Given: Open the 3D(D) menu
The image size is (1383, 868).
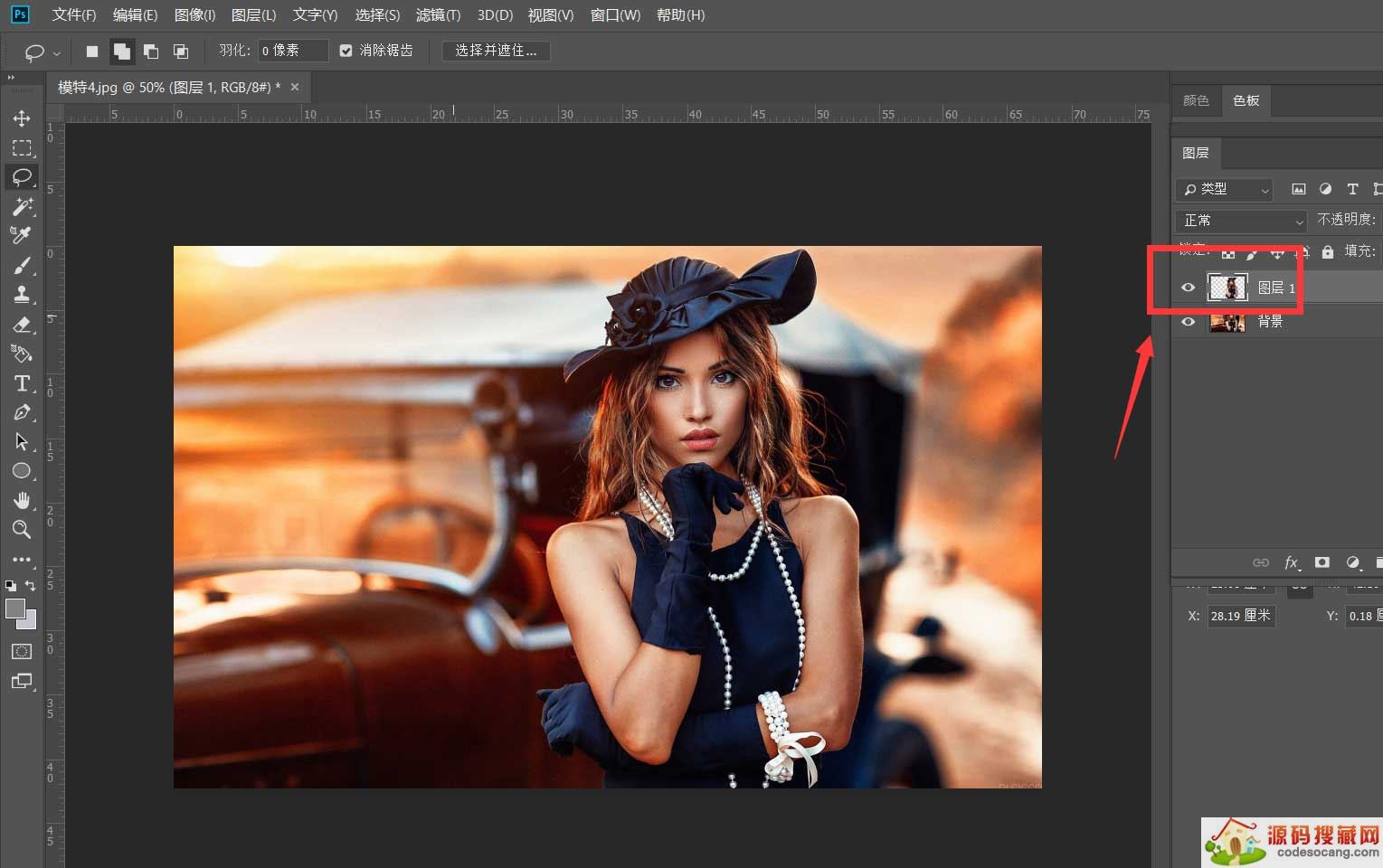Looking at the screenshot, I should point(495,15).
